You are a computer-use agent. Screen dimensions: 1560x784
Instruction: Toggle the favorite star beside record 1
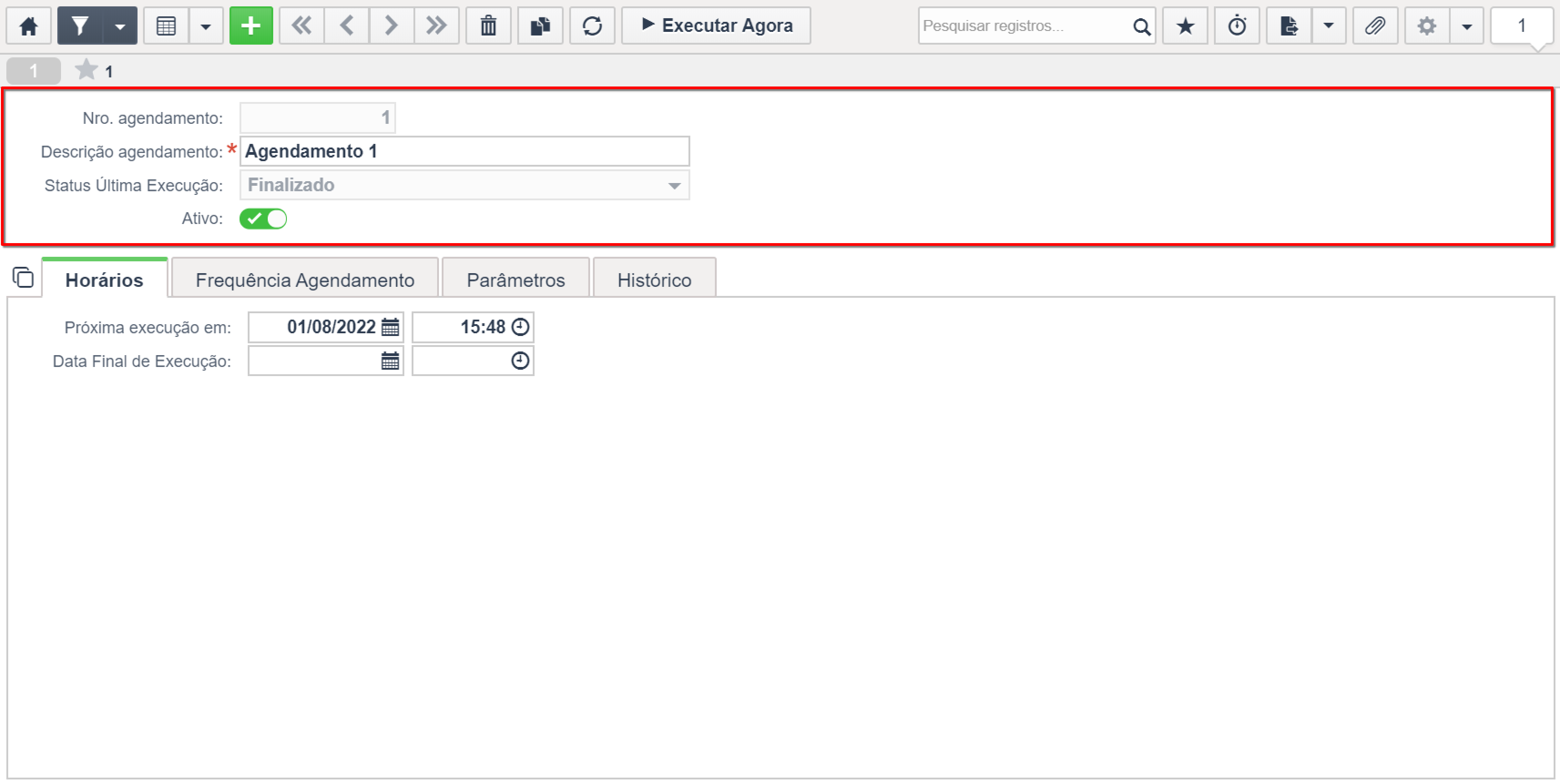pos(87,70)
